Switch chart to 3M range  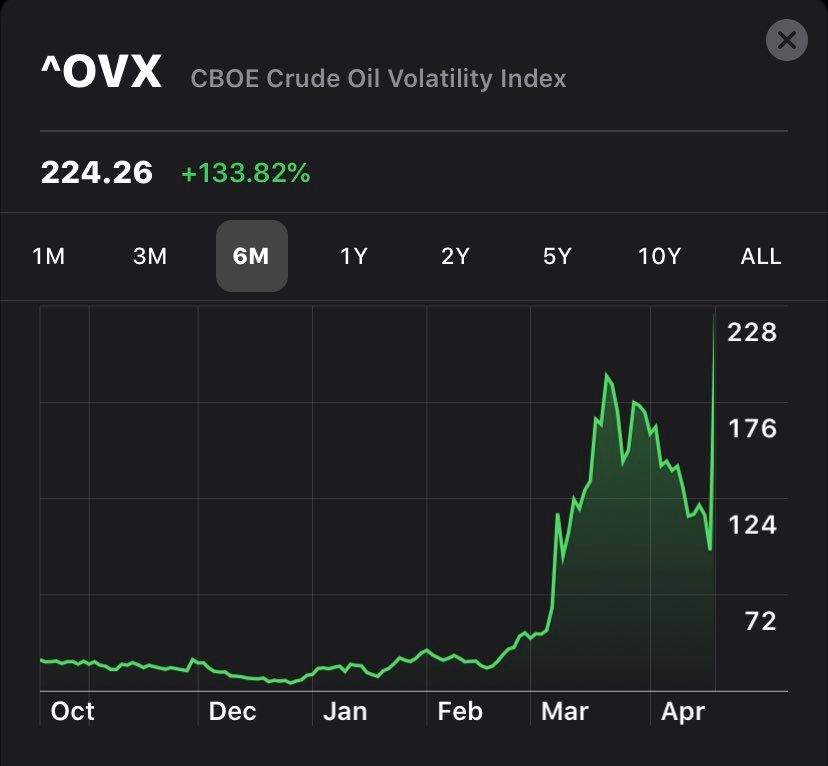click(x=150, y=256)
